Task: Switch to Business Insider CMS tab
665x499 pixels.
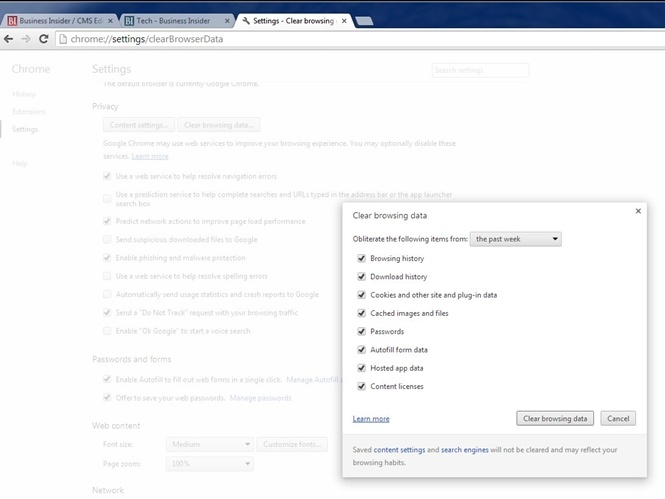Action: pyautogui.click(x=62, y=20)
